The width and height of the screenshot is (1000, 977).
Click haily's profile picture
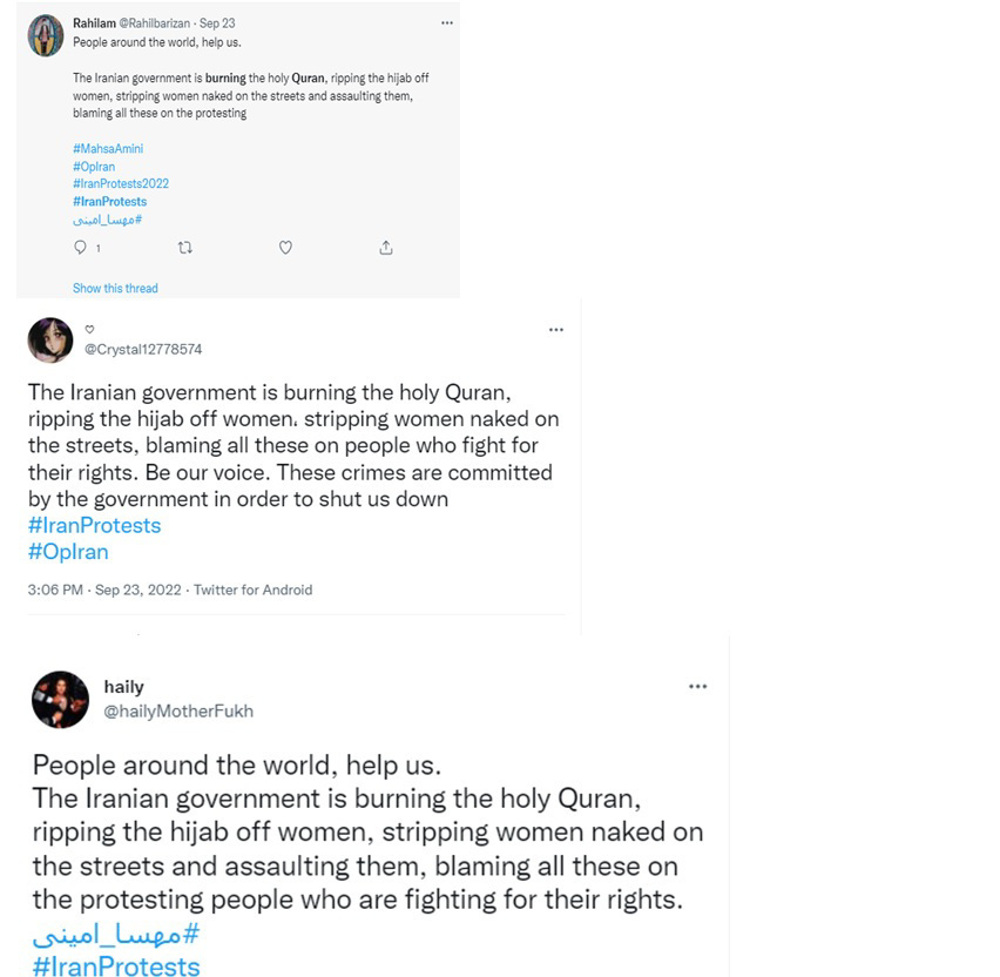click(x=61, y=700)
